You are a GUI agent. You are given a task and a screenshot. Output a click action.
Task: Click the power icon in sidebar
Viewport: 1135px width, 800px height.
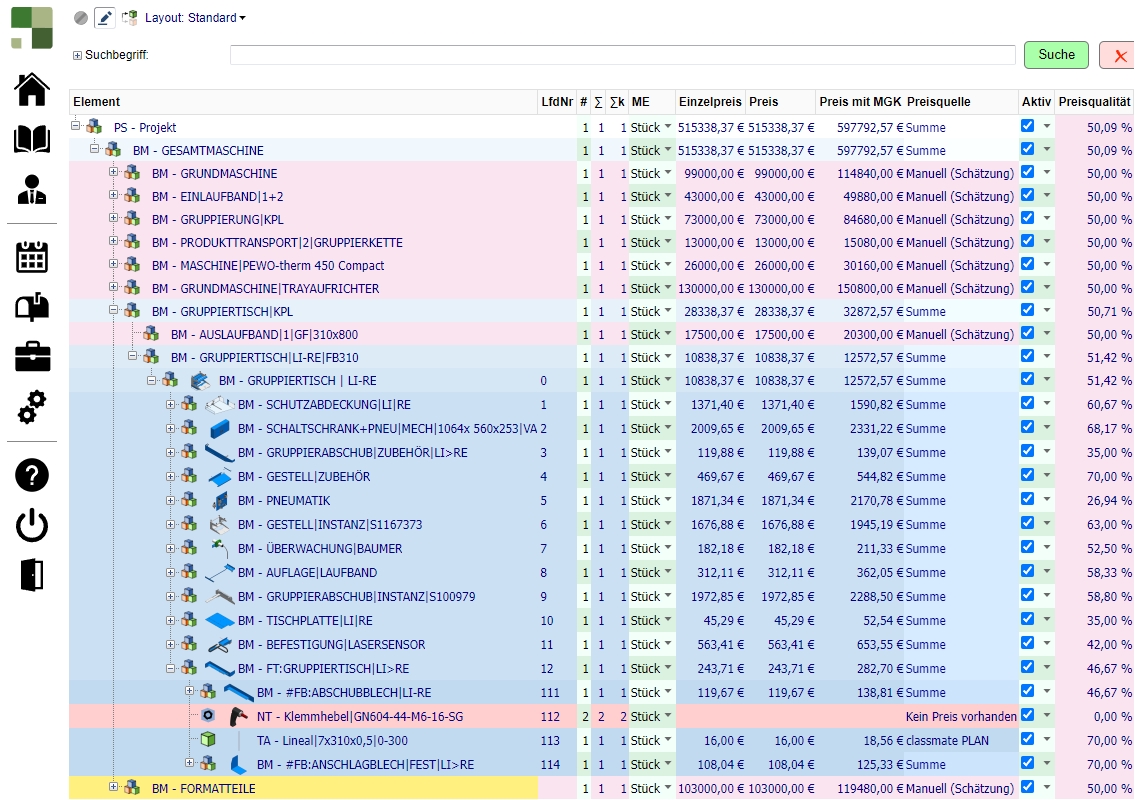32,525
